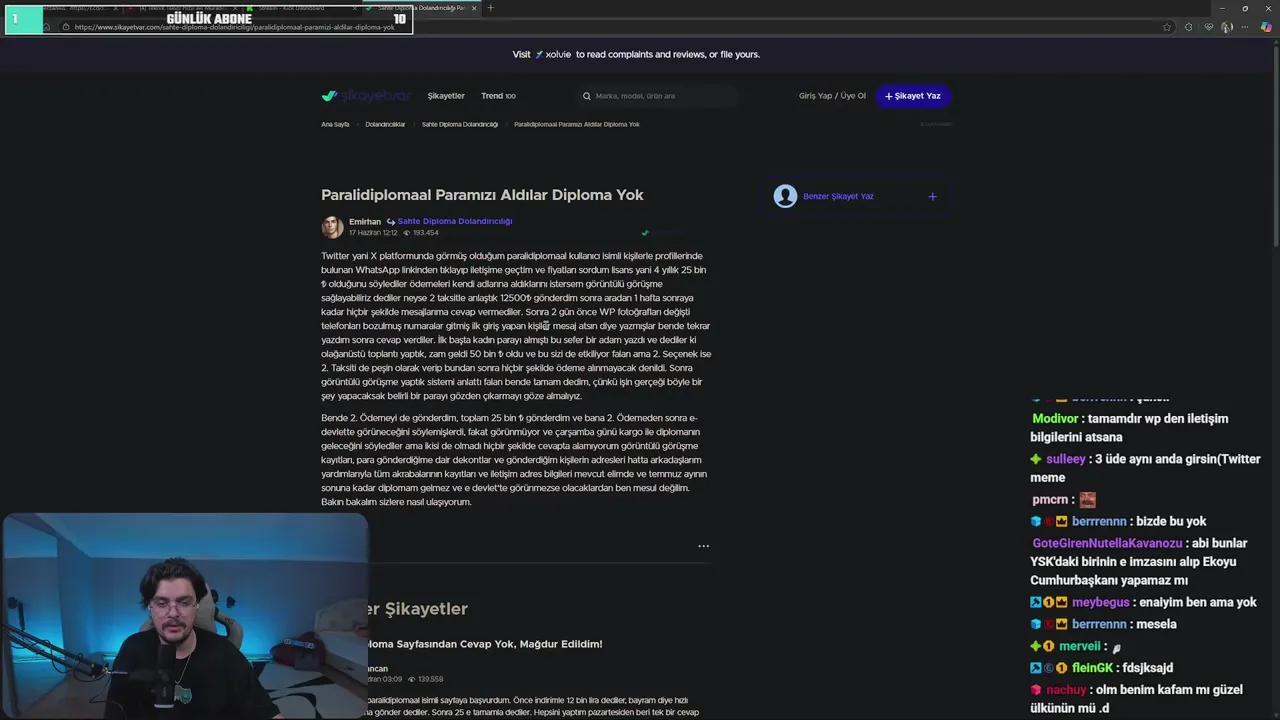Click chat username merveil
The image size is (1280, 720).
pyautogui.click(x=1080, y=647)
